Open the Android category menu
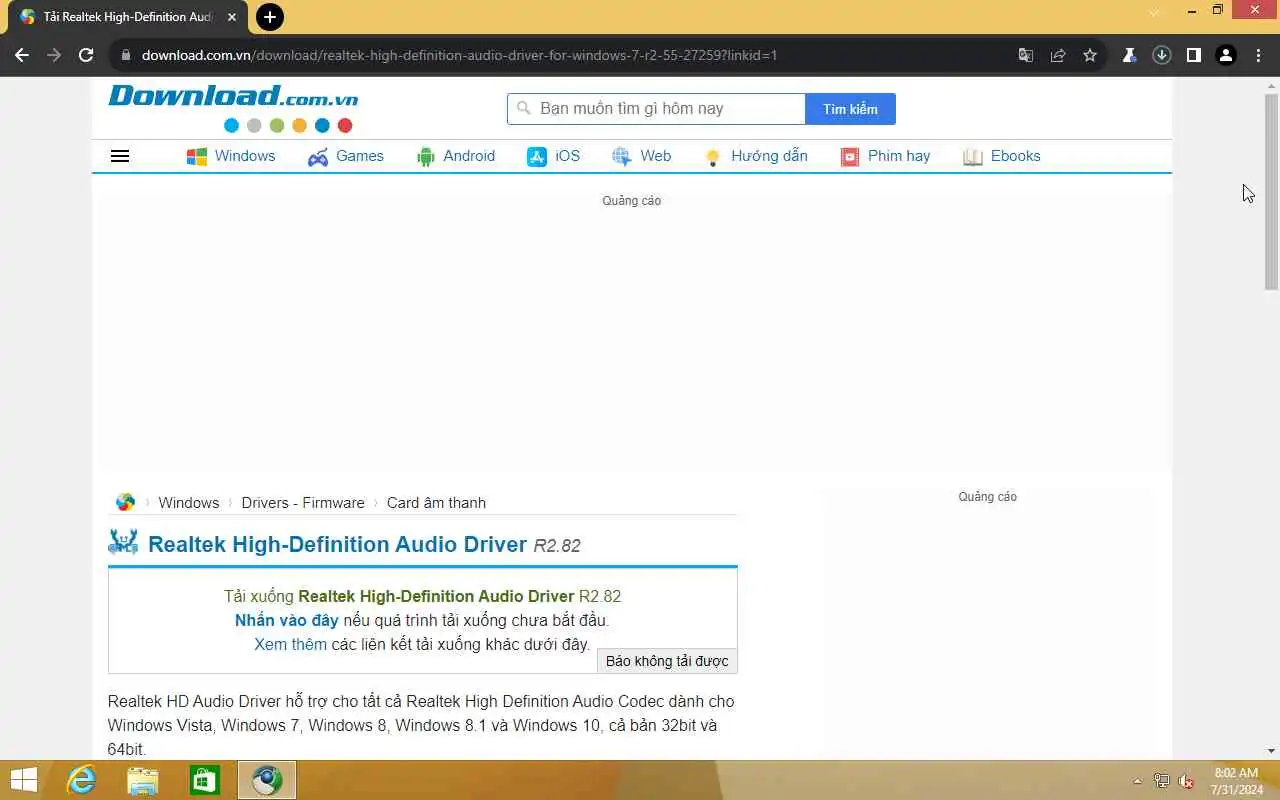This screenshot has height=800, width=1280. point(469,156)
